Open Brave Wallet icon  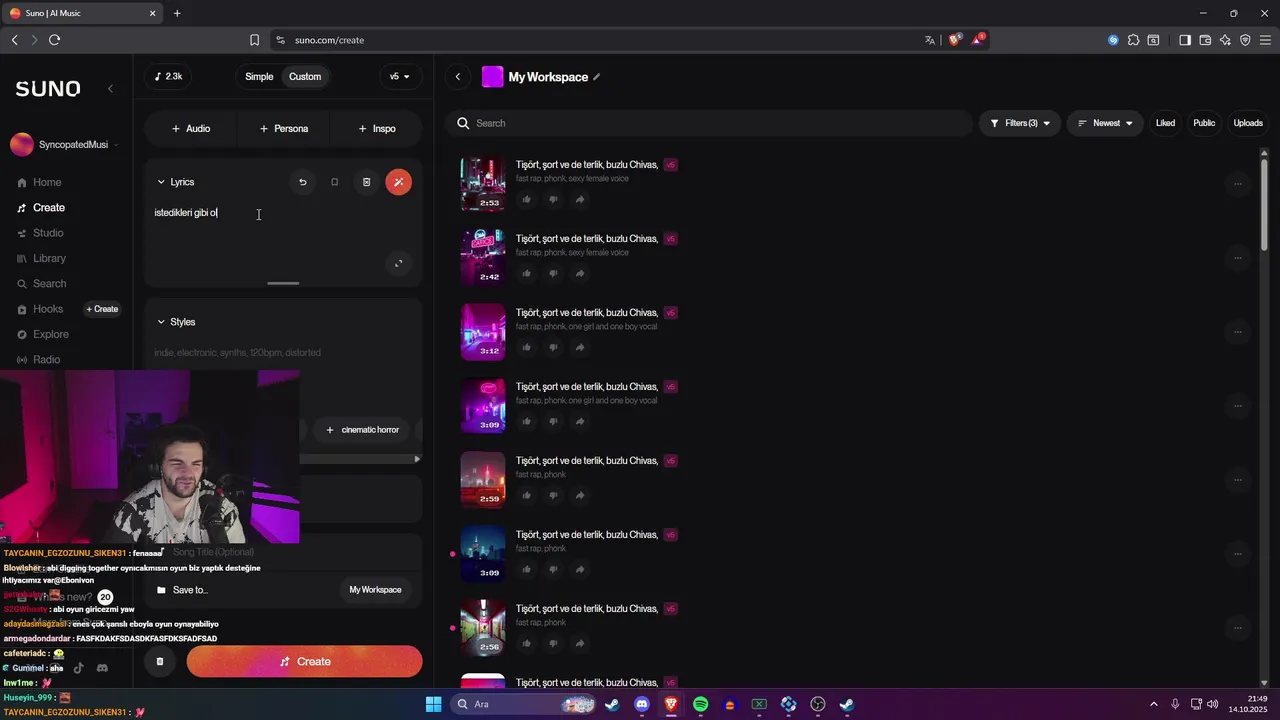coord(1205,40)
